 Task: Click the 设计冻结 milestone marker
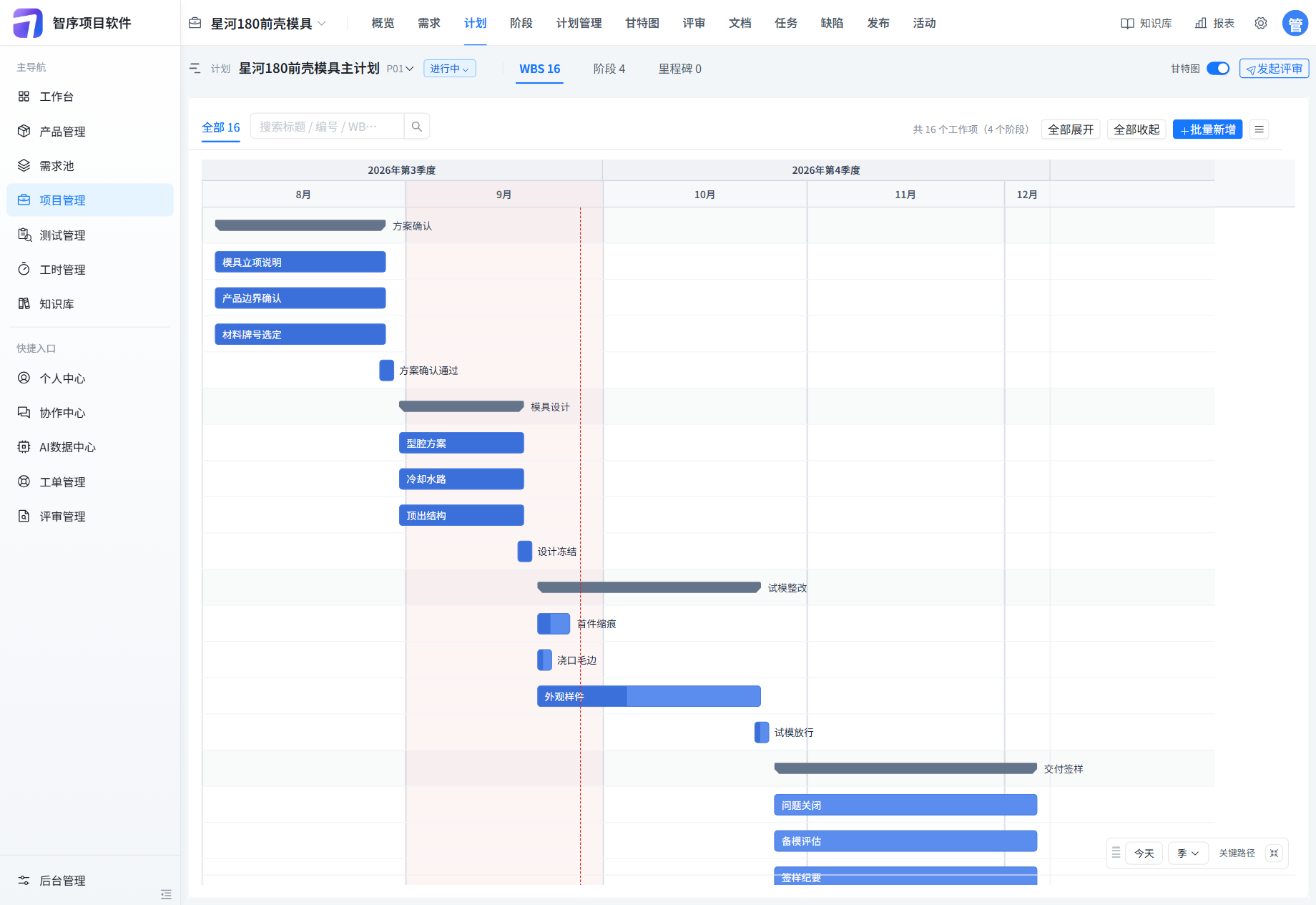pyautogui.click(x=525, y=551)
